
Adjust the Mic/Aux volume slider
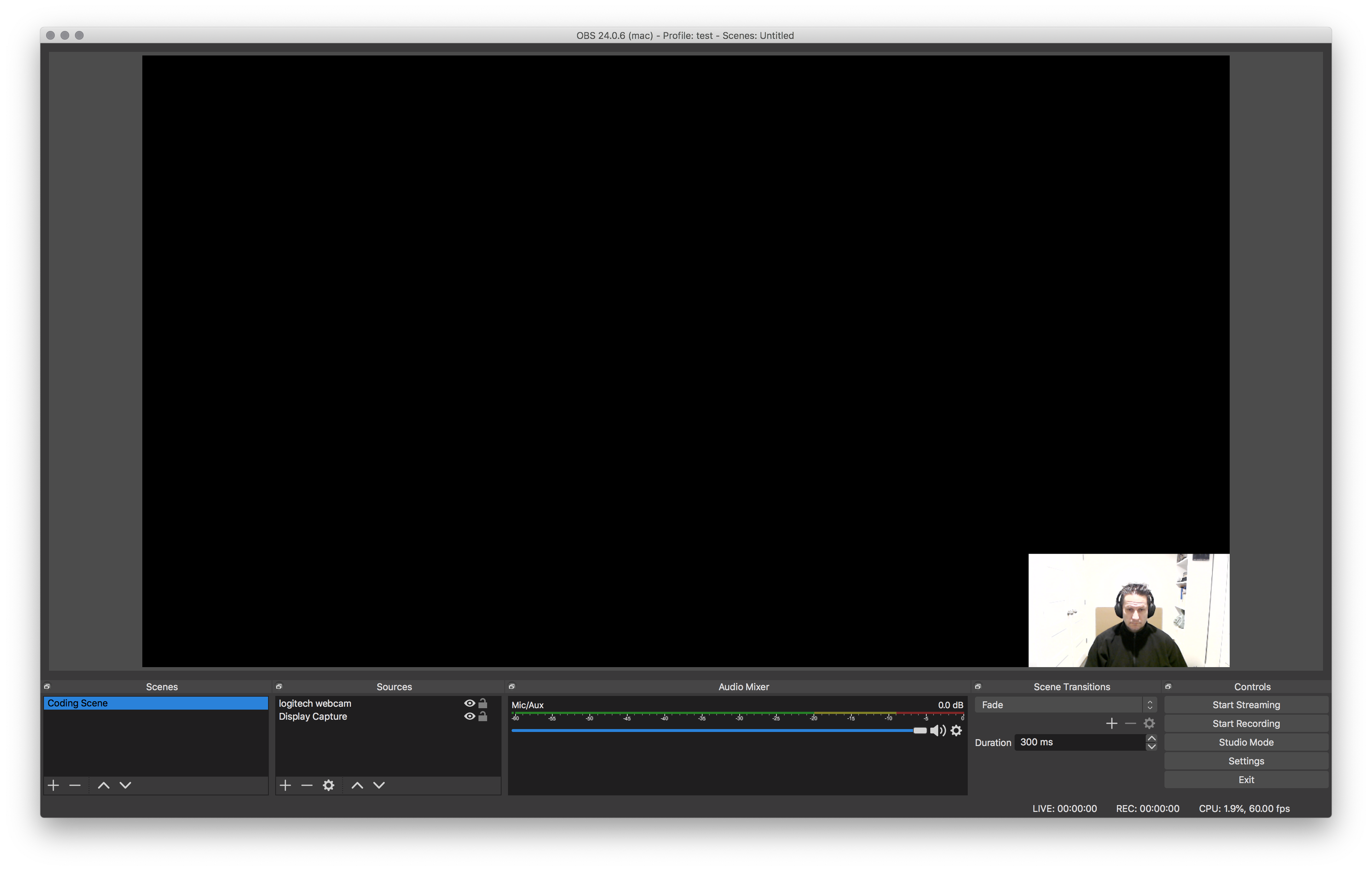[919, 730]
